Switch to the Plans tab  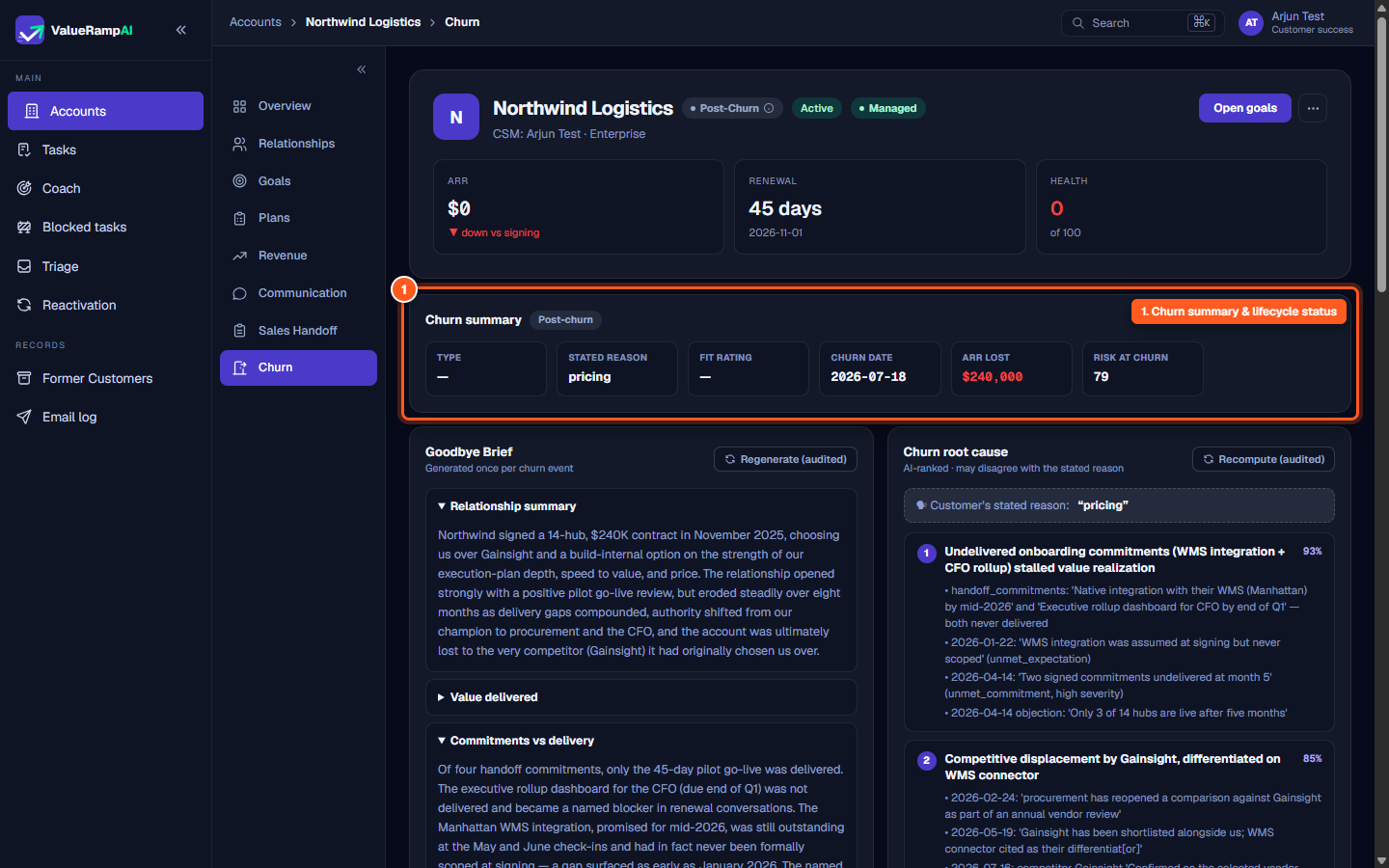[298, 218]
